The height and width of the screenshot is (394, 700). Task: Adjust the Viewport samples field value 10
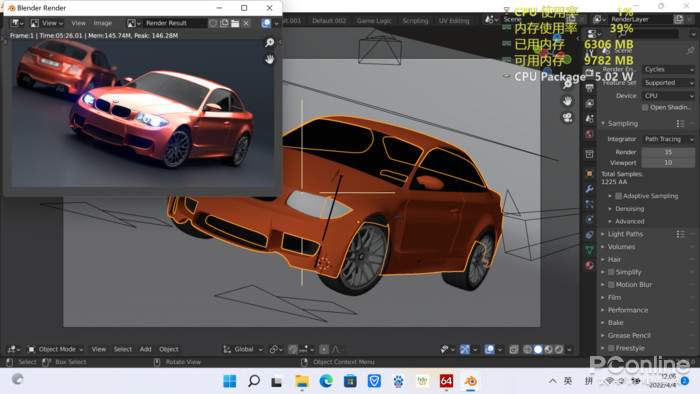pos(668,163)
